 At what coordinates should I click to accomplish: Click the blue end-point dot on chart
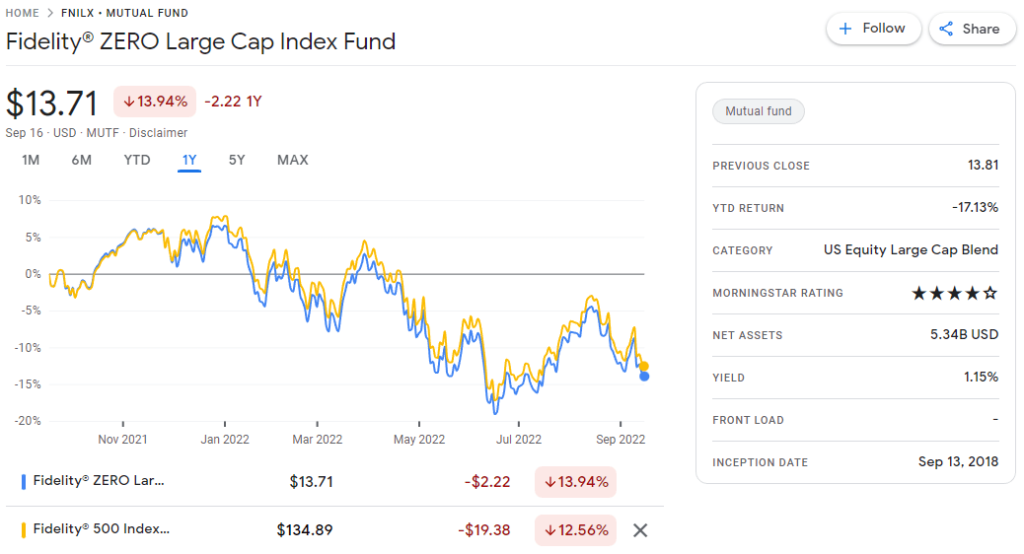click(x=644, y=376)
